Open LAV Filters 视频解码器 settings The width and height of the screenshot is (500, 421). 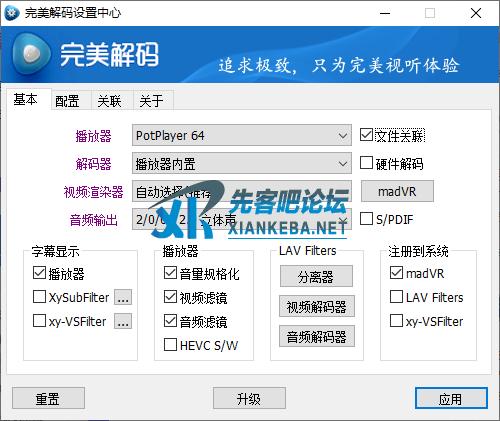click(x=317, y=306)
